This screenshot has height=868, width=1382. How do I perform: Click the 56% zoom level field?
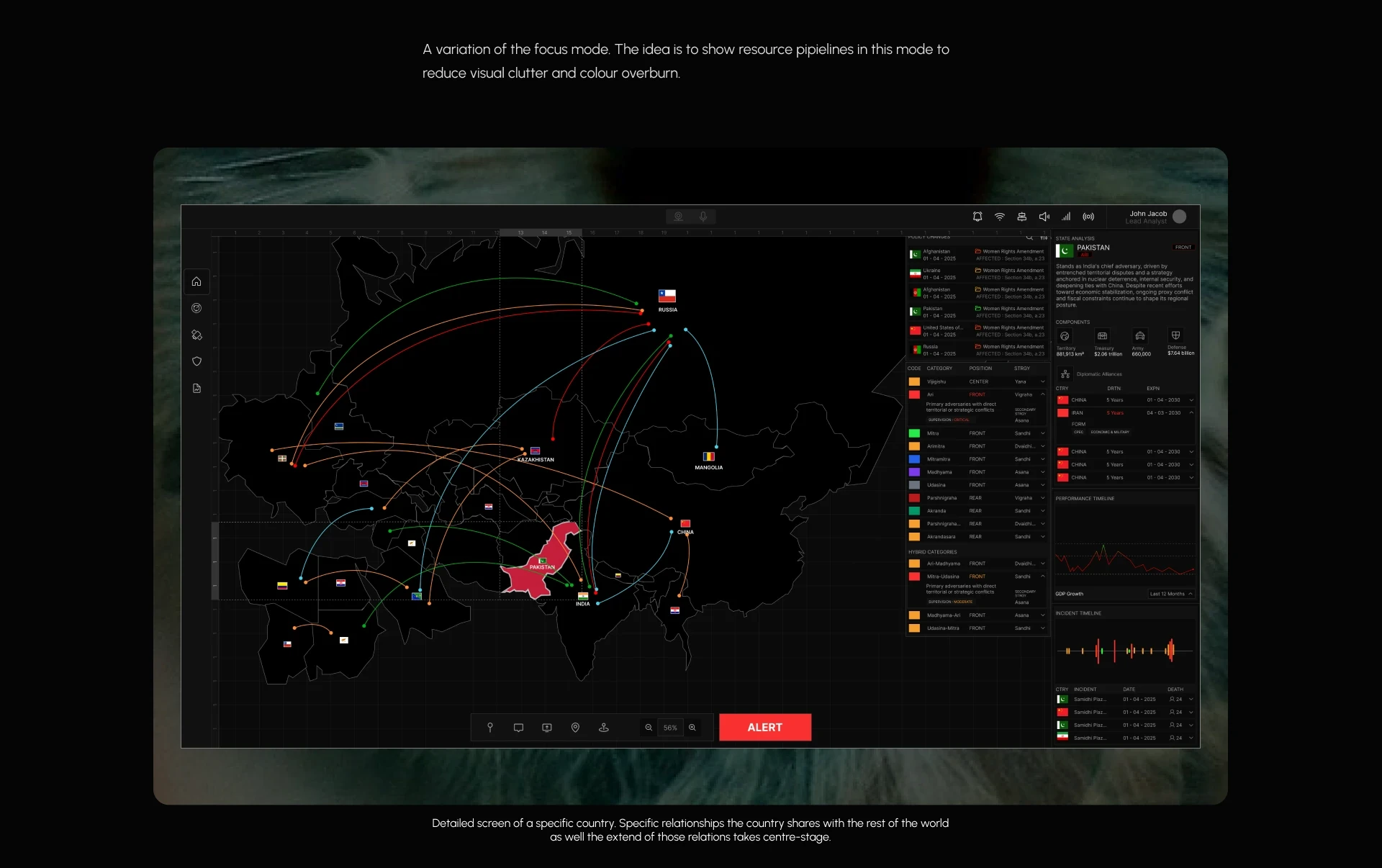670,728
